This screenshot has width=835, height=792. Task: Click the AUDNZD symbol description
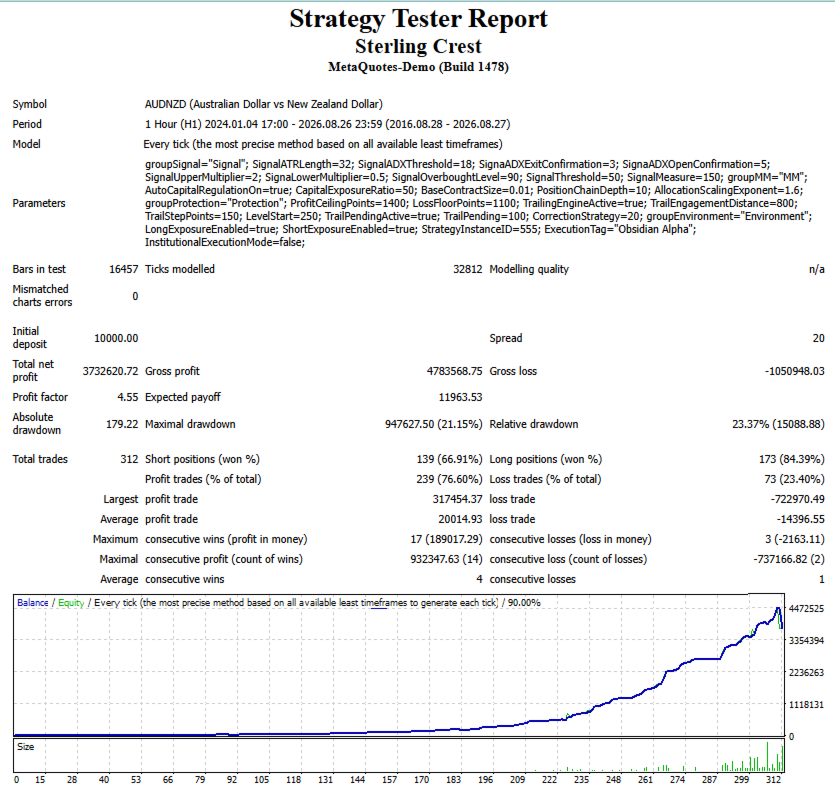click(x=264, y=104)
